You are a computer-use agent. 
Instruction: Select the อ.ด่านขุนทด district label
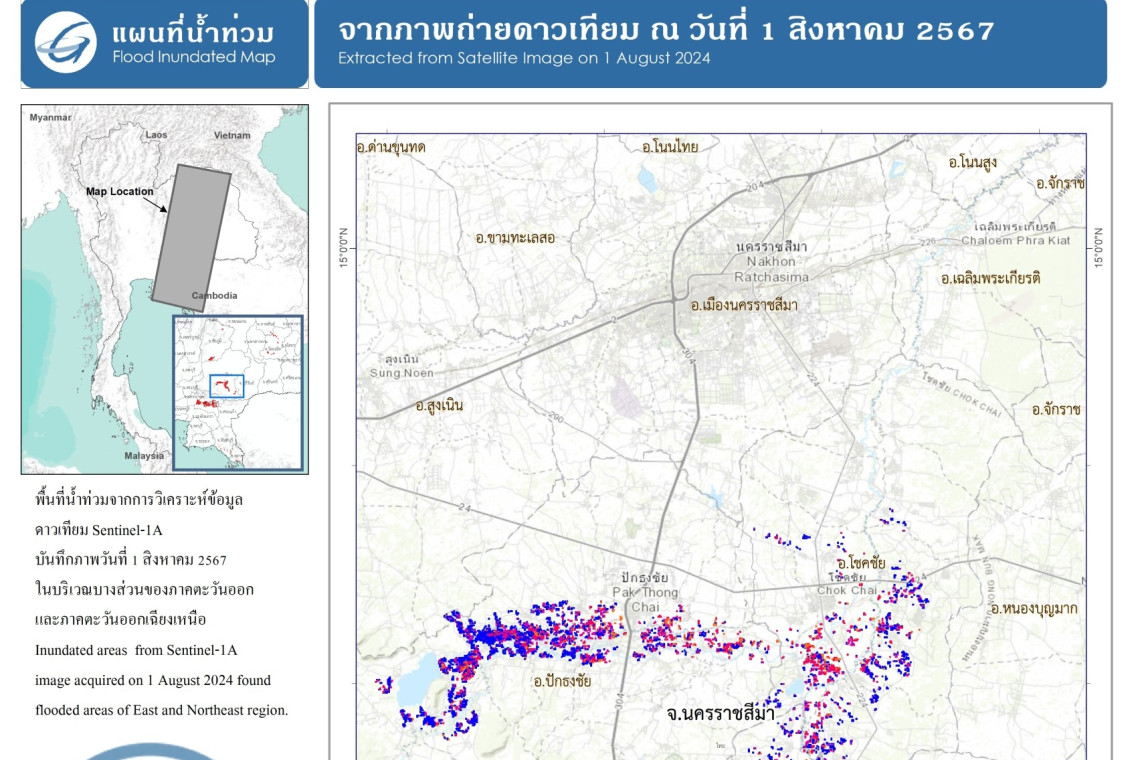390,147
